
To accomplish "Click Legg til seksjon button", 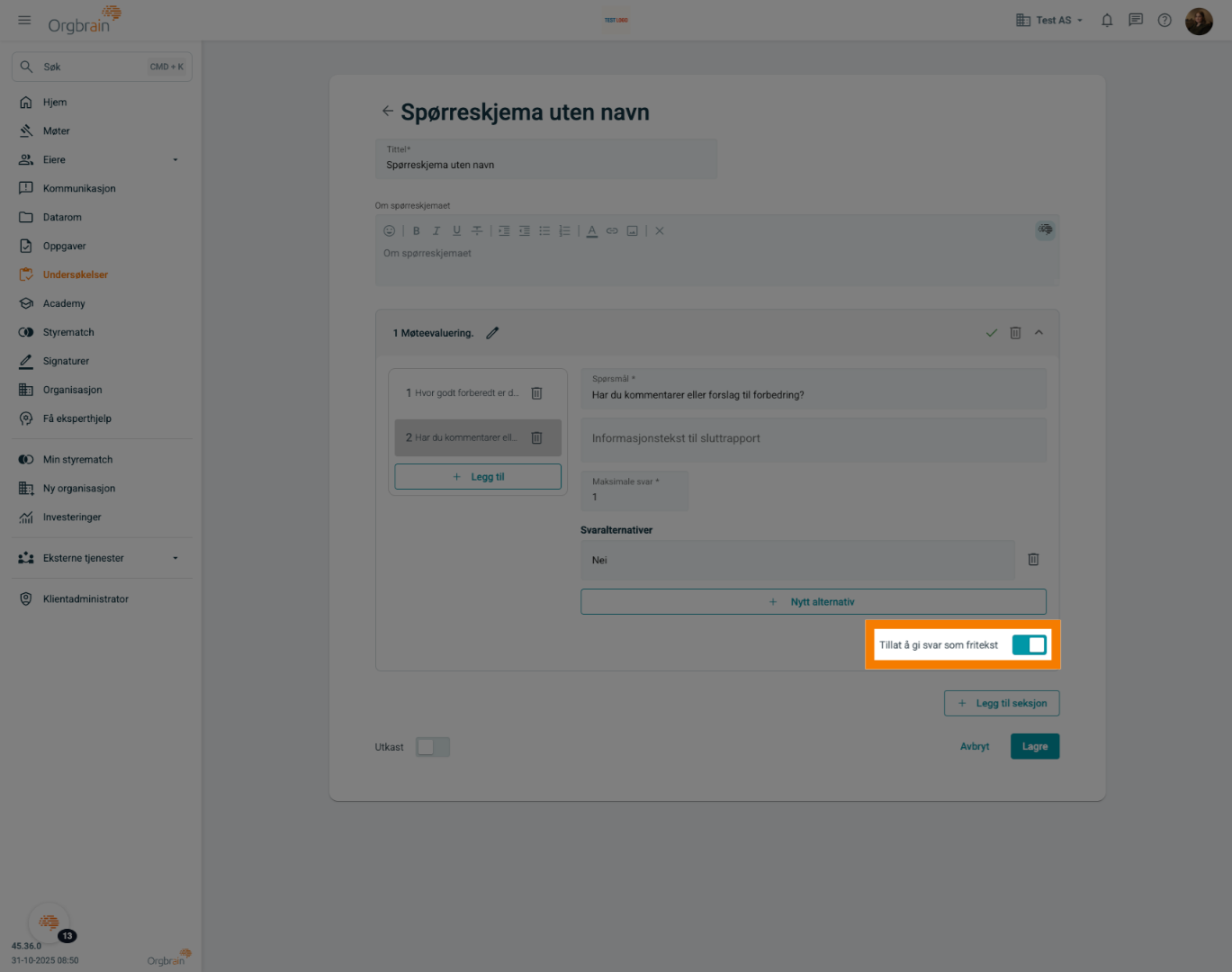I will click(1002, 704).
